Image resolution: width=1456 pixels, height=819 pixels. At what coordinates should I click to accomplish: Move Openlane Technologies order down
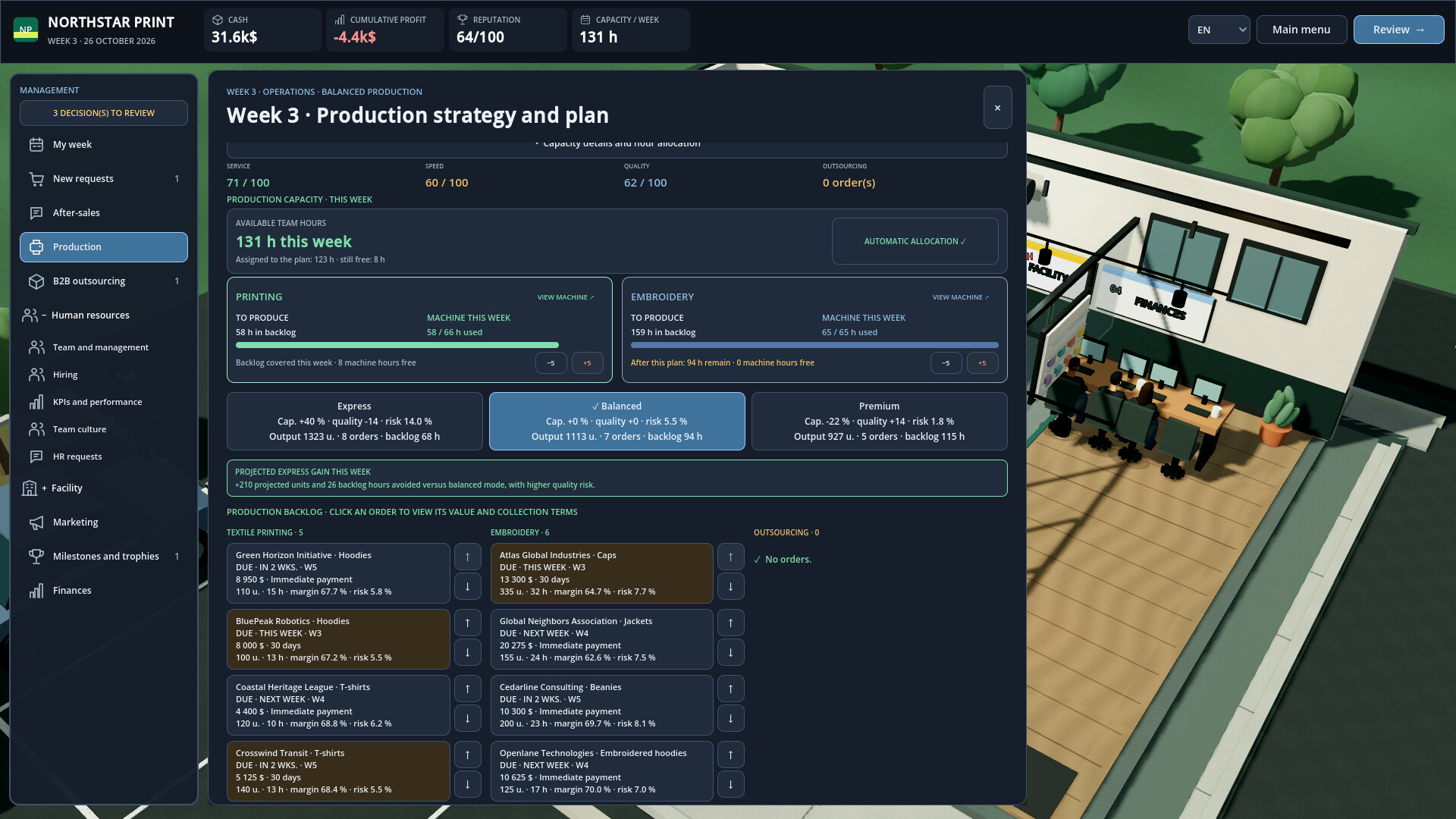pyautogui.click(x=731, y=784)
